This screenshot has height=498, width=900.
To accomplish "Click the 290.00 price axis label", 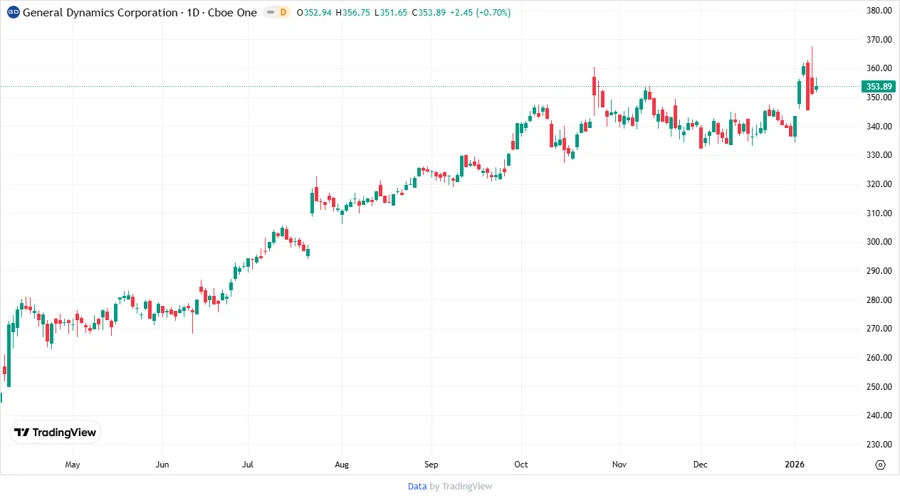I will tap(879, 271).
